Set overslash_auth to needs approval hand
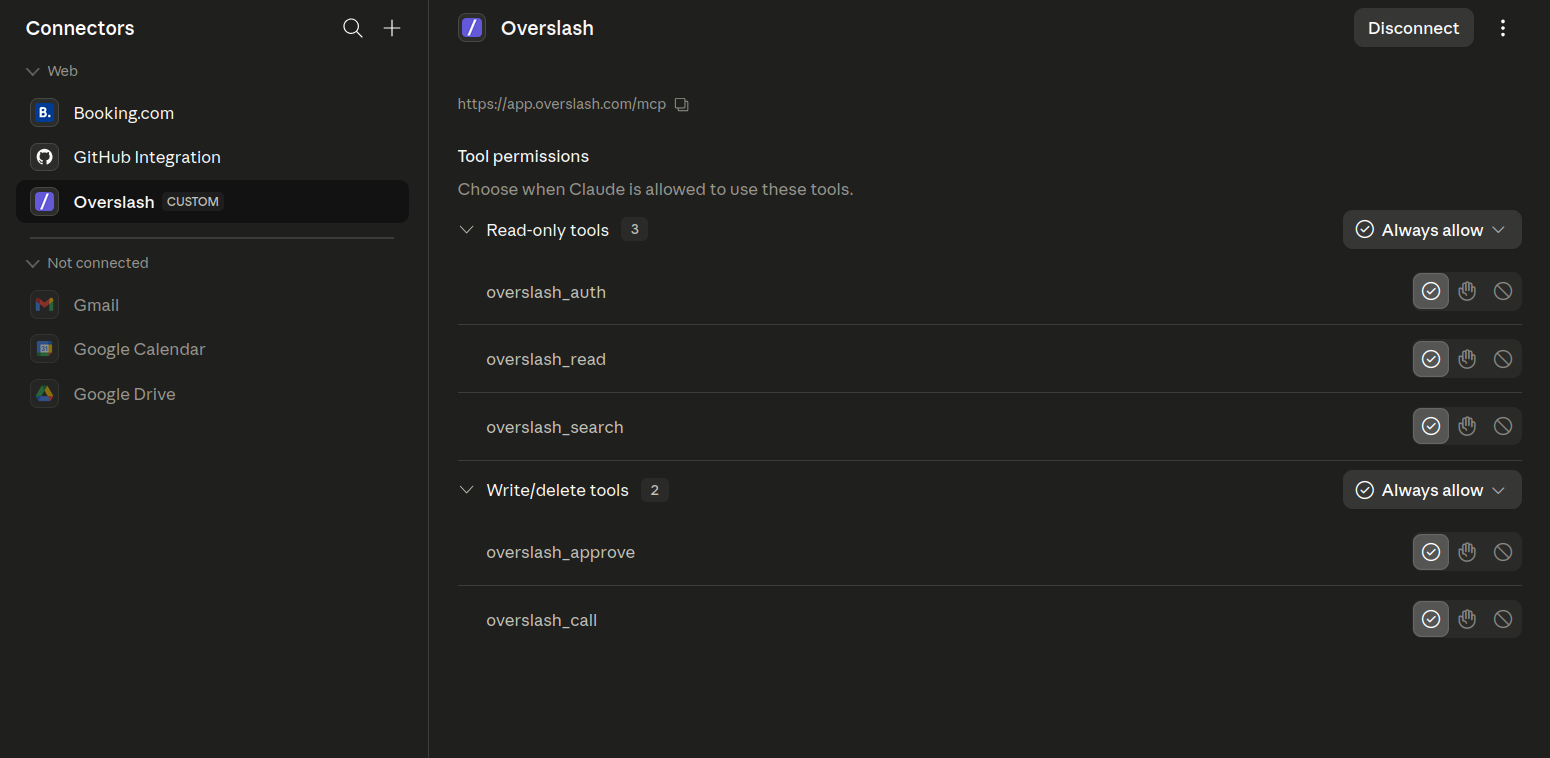Image resolution: width=1550 pixels, height=758 pixels. 1467,291
